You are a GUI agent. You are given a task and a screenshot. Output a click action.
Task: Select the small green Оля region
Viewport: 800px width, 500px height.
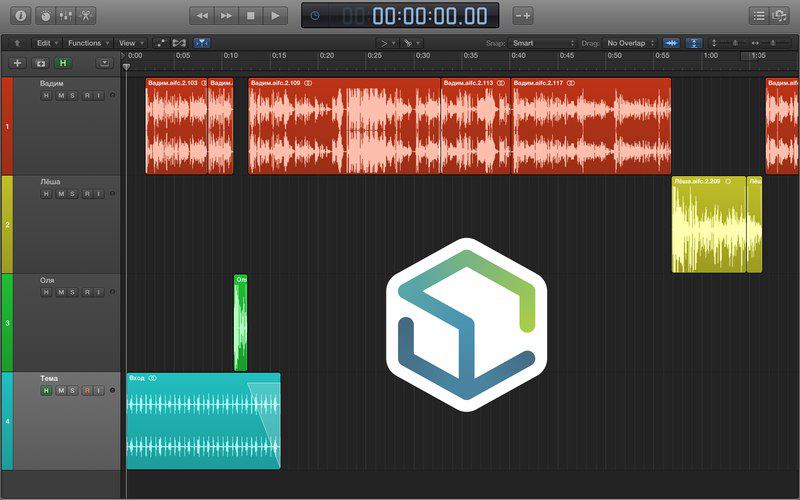coord(240,323)
